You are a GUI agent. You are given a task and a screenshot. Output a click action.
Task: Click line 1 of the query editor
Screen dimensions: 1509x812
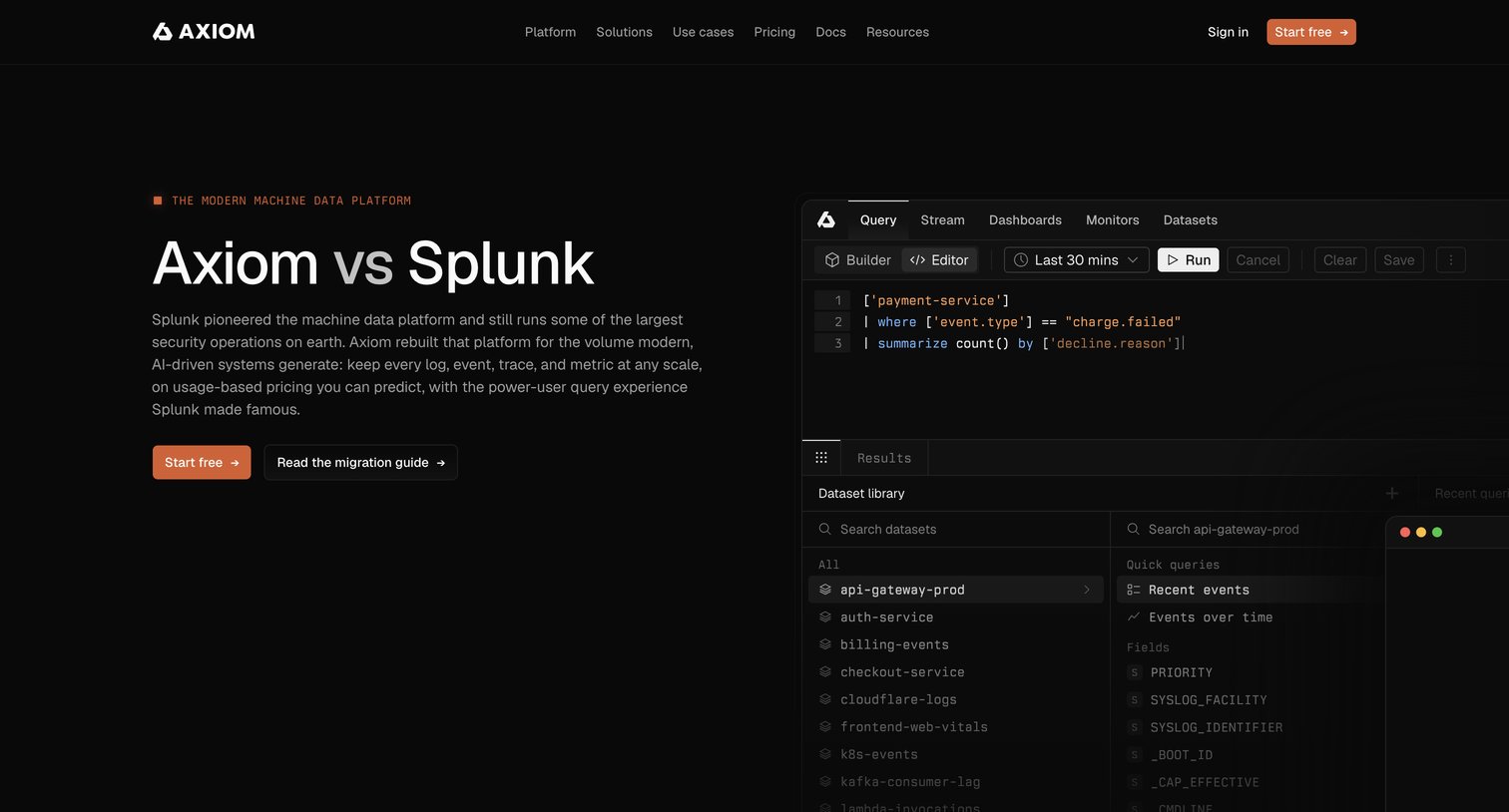(936, 300)
